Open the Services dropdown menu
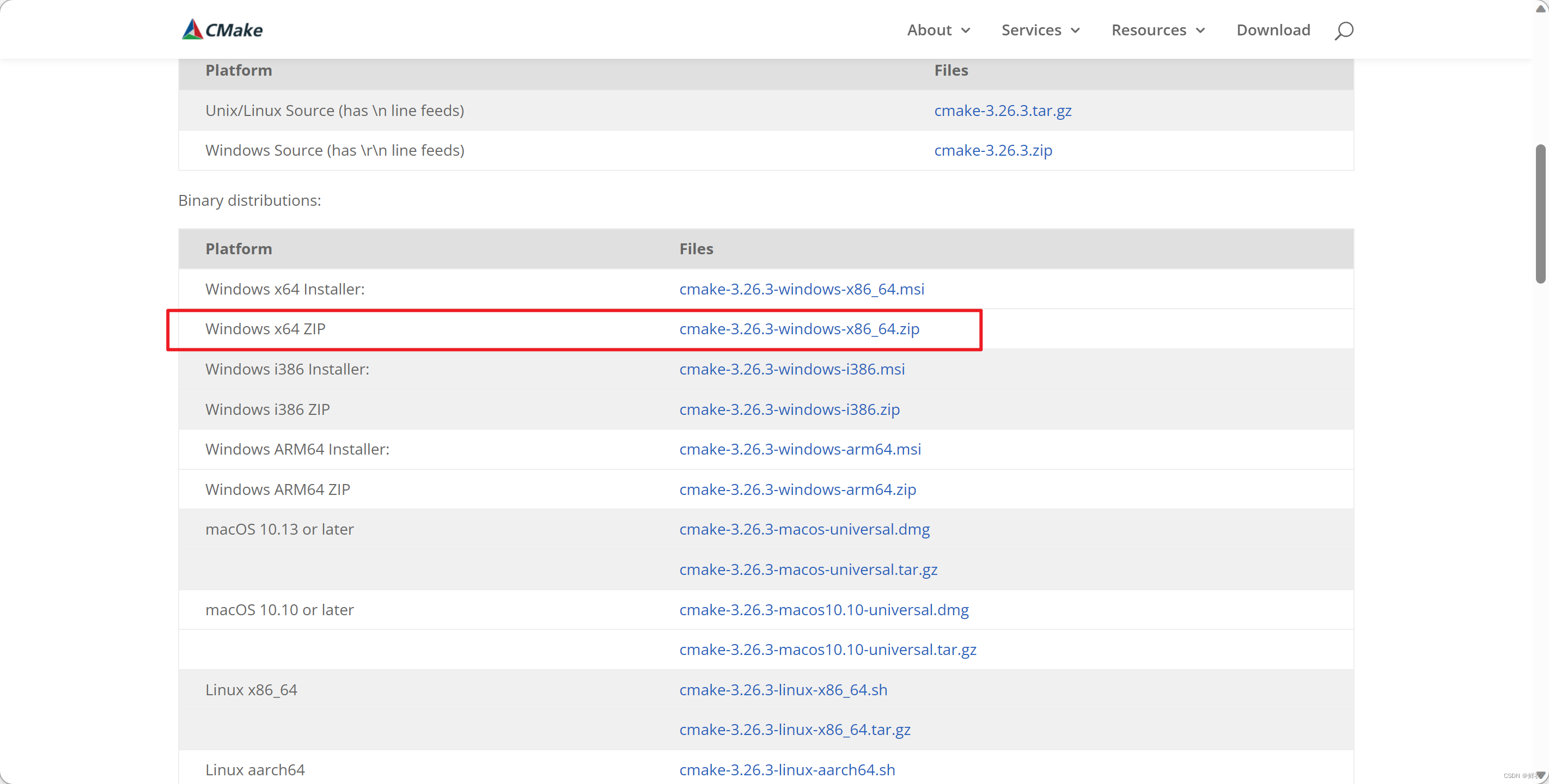Screen dimensions: 1549x784 [x=1040, y=29]
